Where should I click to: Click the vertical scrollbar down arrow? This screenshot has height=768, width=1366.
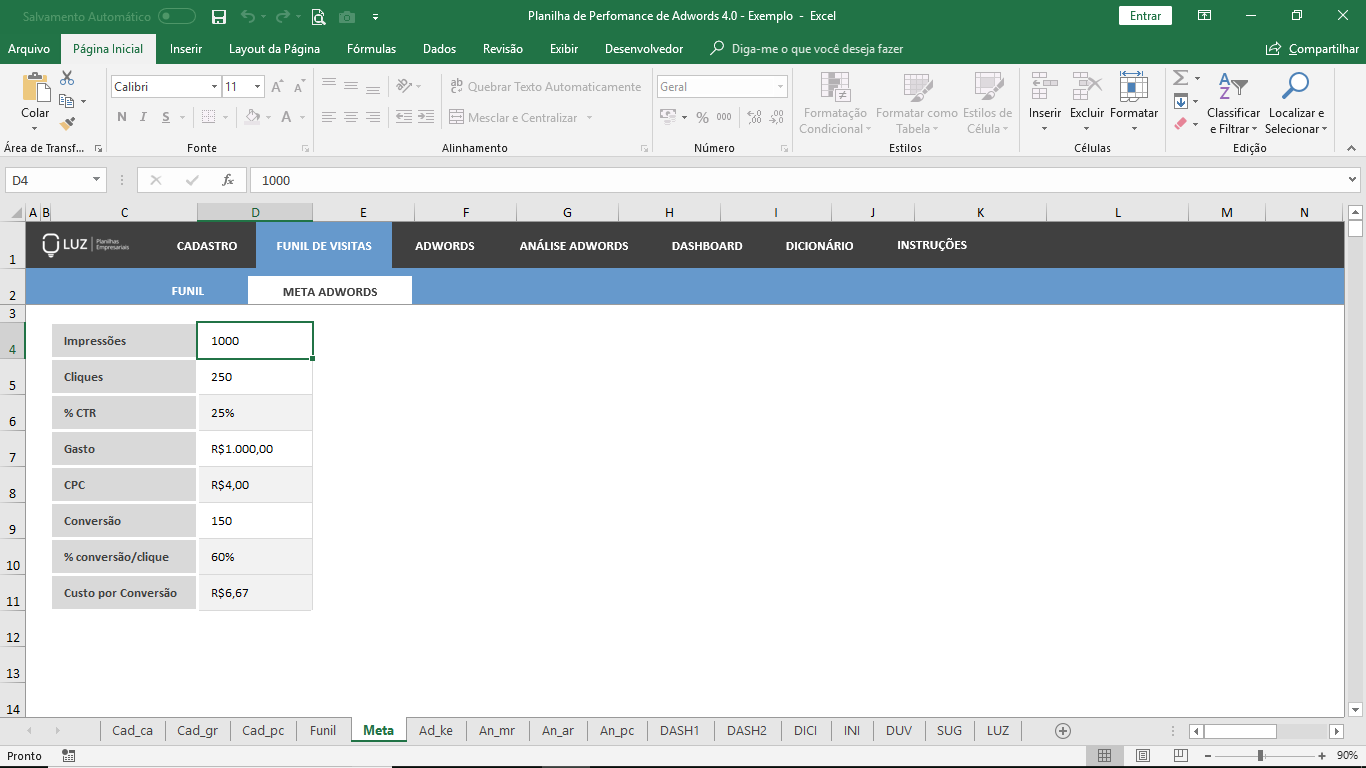1355,709
